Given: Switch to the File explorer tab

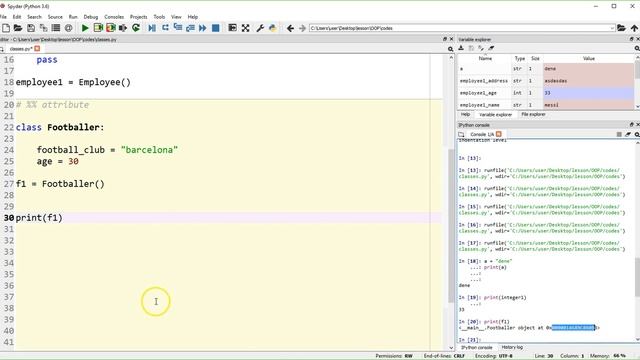Looking at the screenshot, I should (533, 115).
